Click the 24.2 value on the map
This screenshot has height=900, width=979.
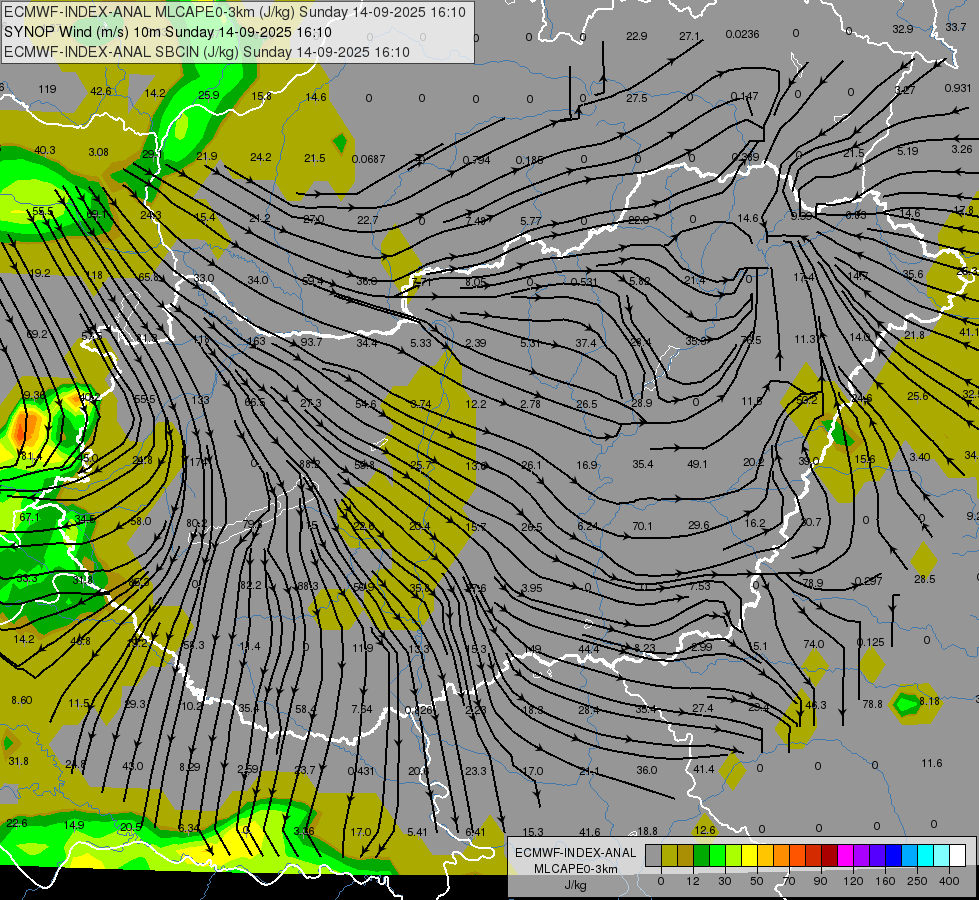260,157
